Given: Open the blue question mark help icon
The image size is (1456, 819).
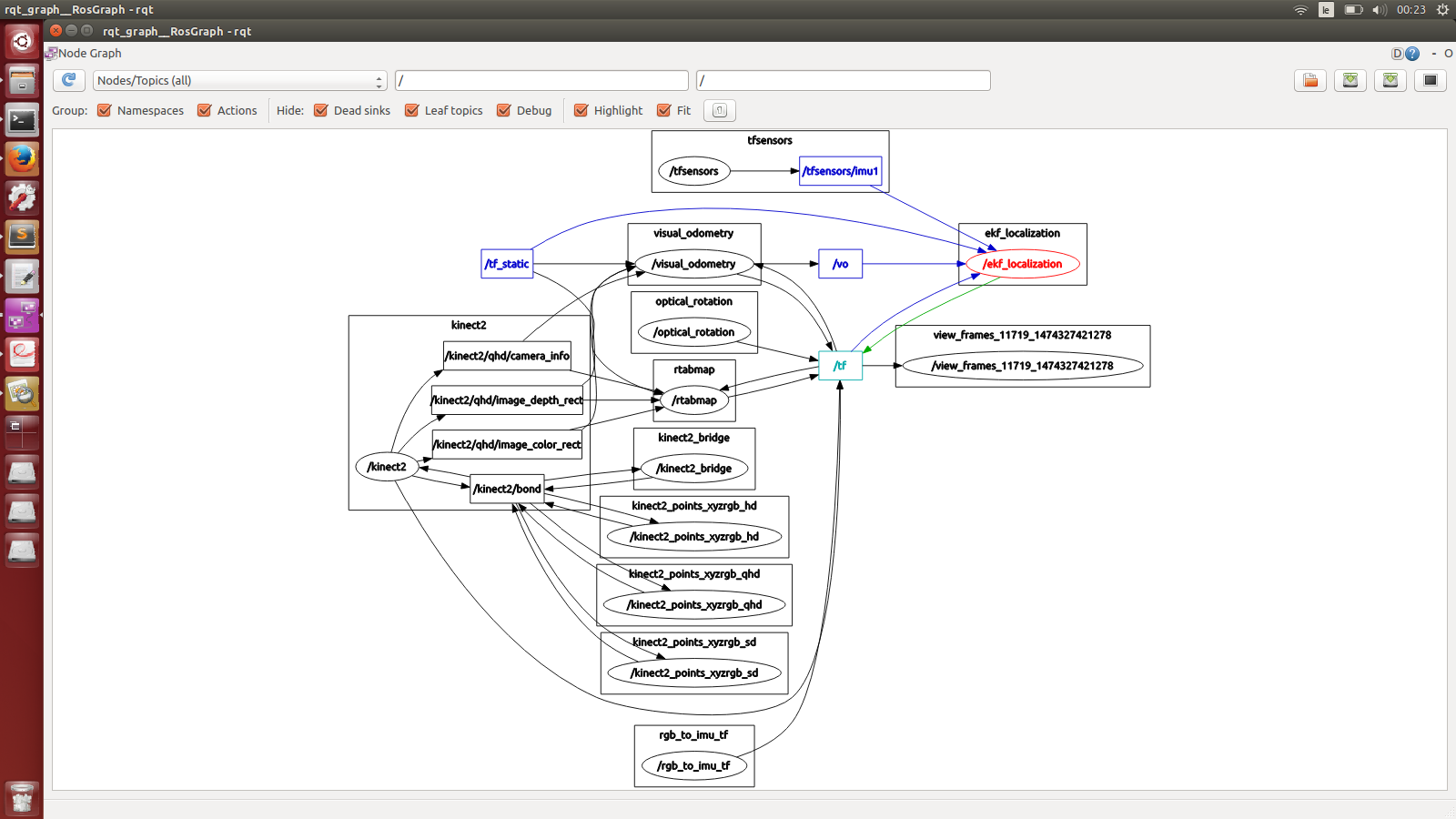Looking at the screenshot, I should [x=1412, y=54].
